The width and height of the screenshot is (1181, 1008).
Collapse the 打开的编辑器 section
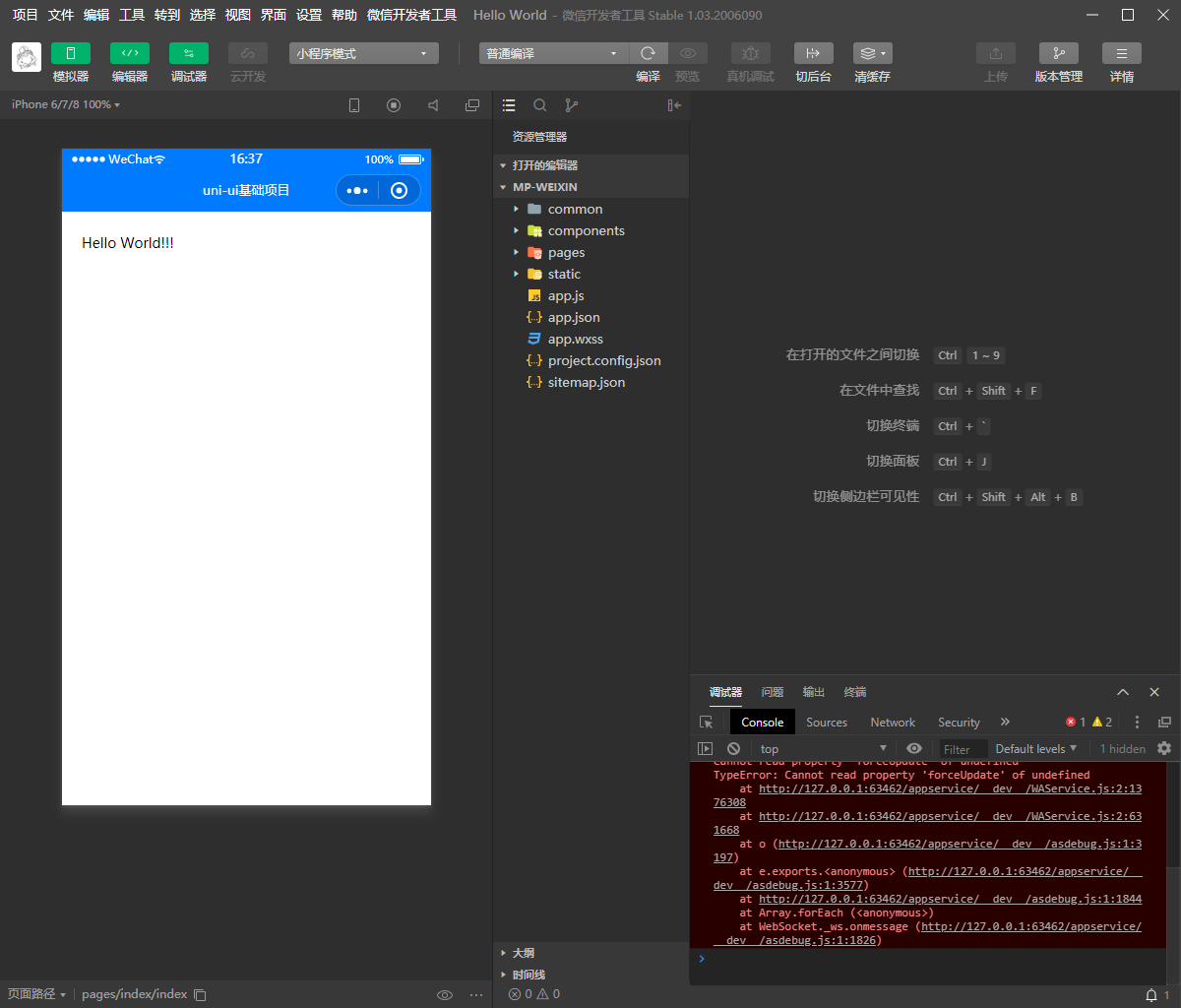590,165
